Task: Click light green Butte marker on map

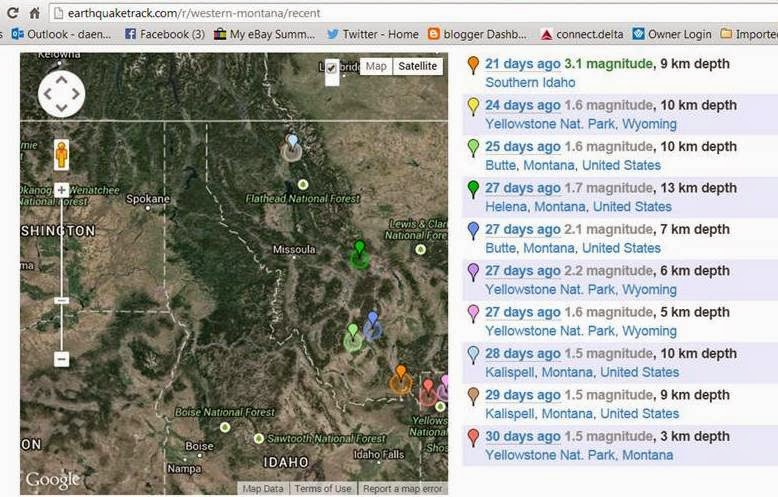Action: 353,331
